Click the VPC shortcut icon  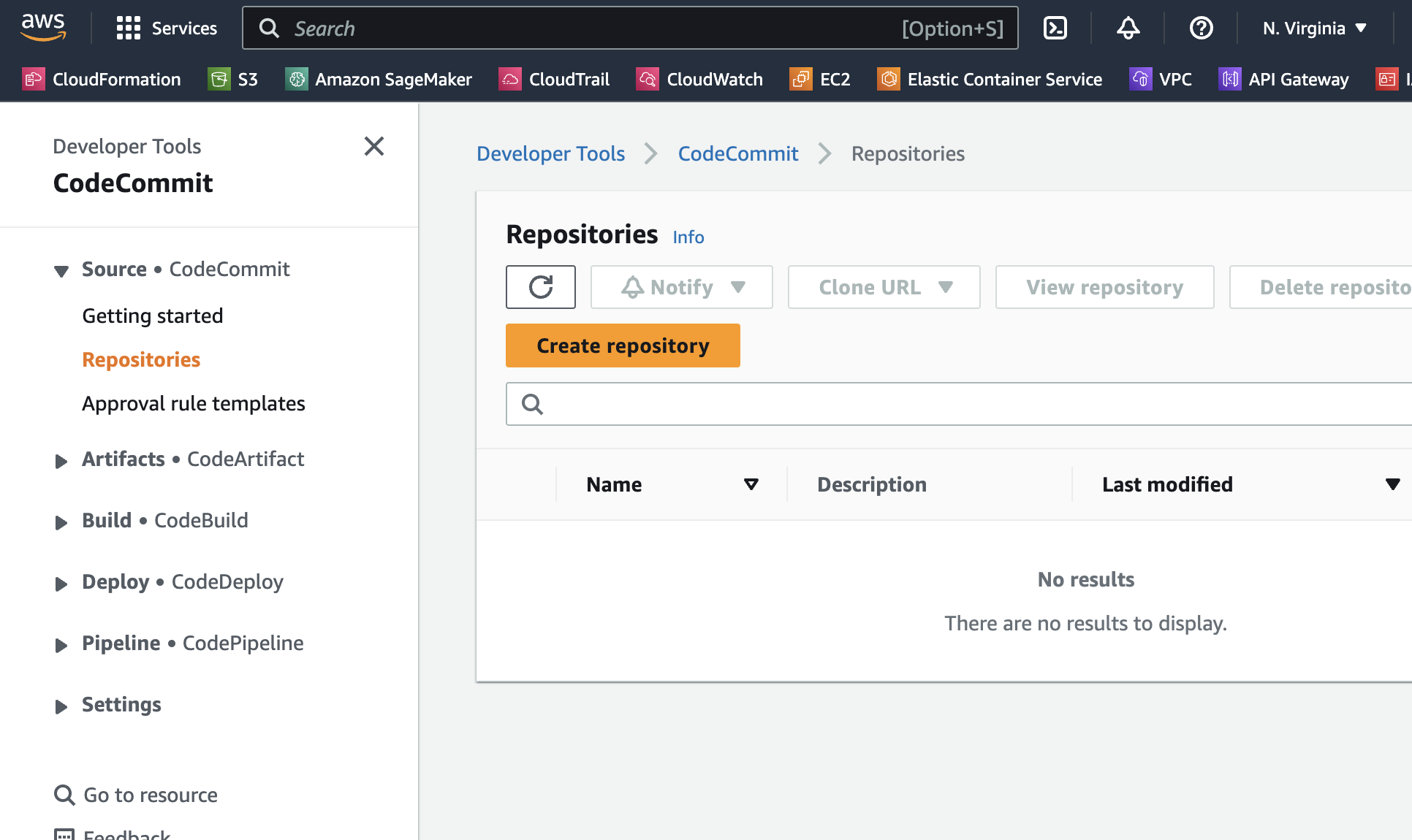point(1140,79)
